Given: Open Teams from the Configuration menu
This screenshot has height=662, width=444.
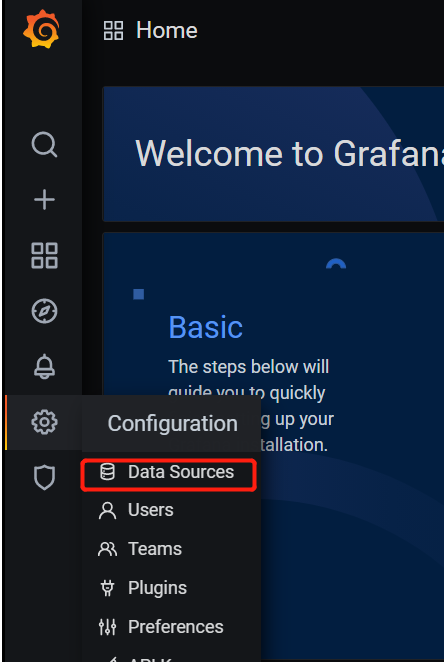Looking at the screenshot, I should coord(140,549).
